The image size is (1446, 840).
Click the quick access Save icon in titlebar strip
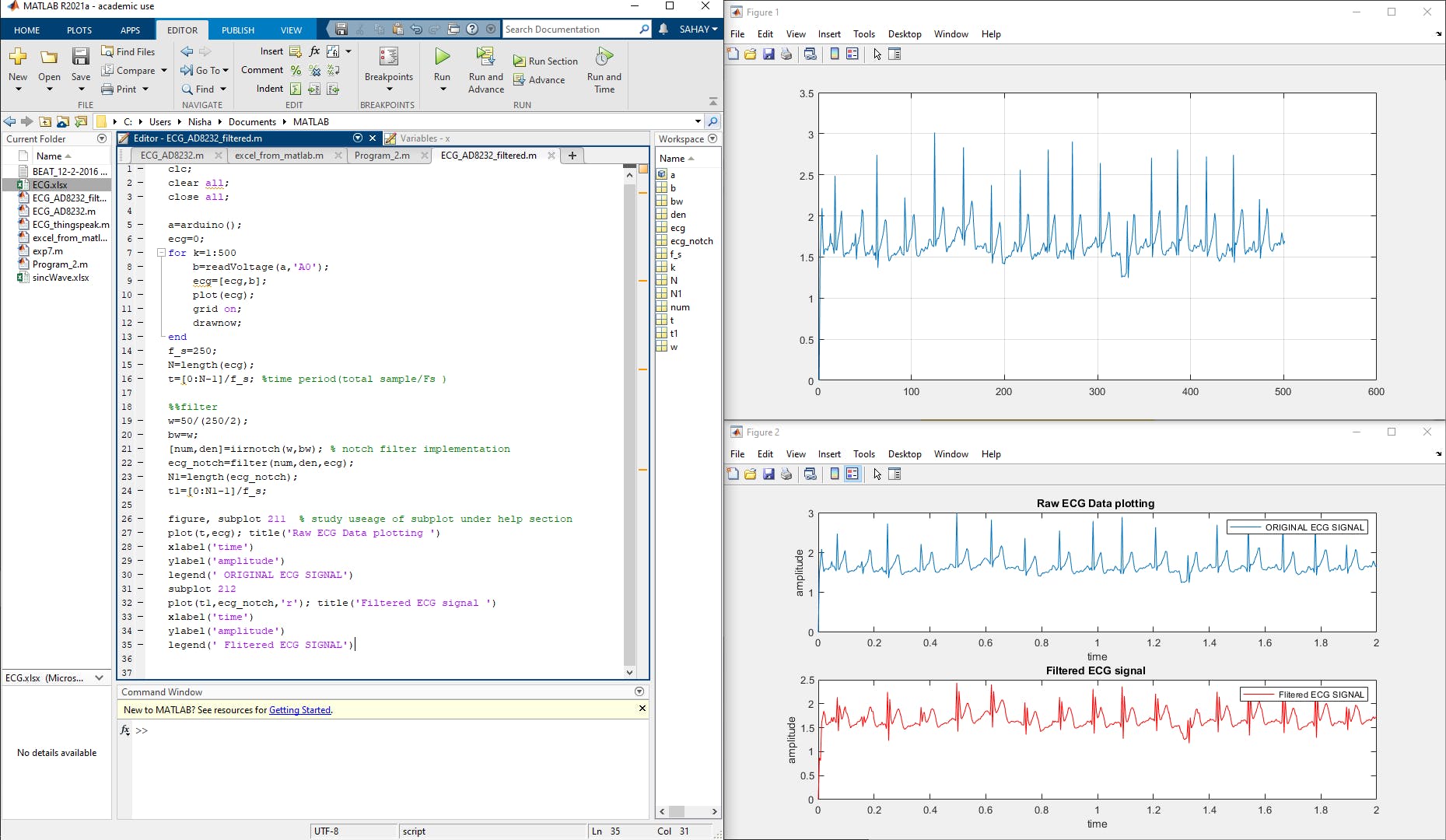pos(341,30)
